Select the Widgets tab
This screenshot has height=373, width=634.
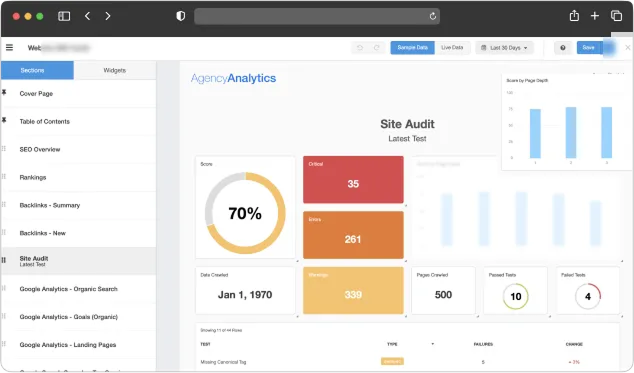click(x=115, y=70)
